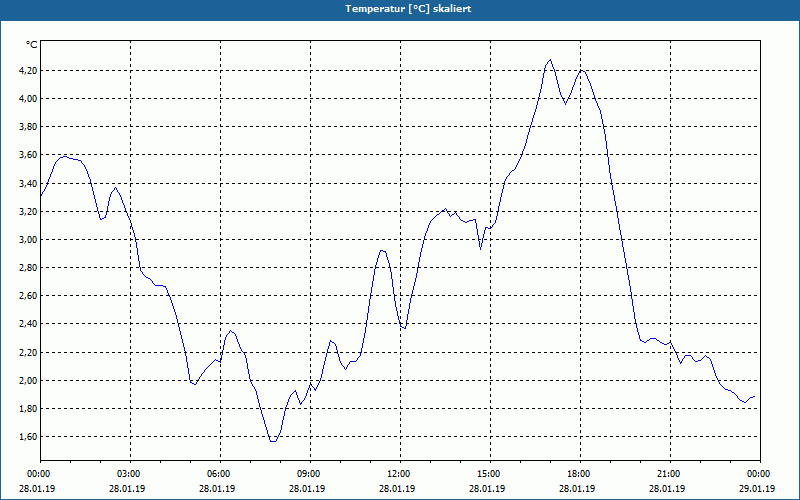Select the 2,80 y-axis label
The image size is (800, 500).
pyautogui.click(x=28, y=267)
